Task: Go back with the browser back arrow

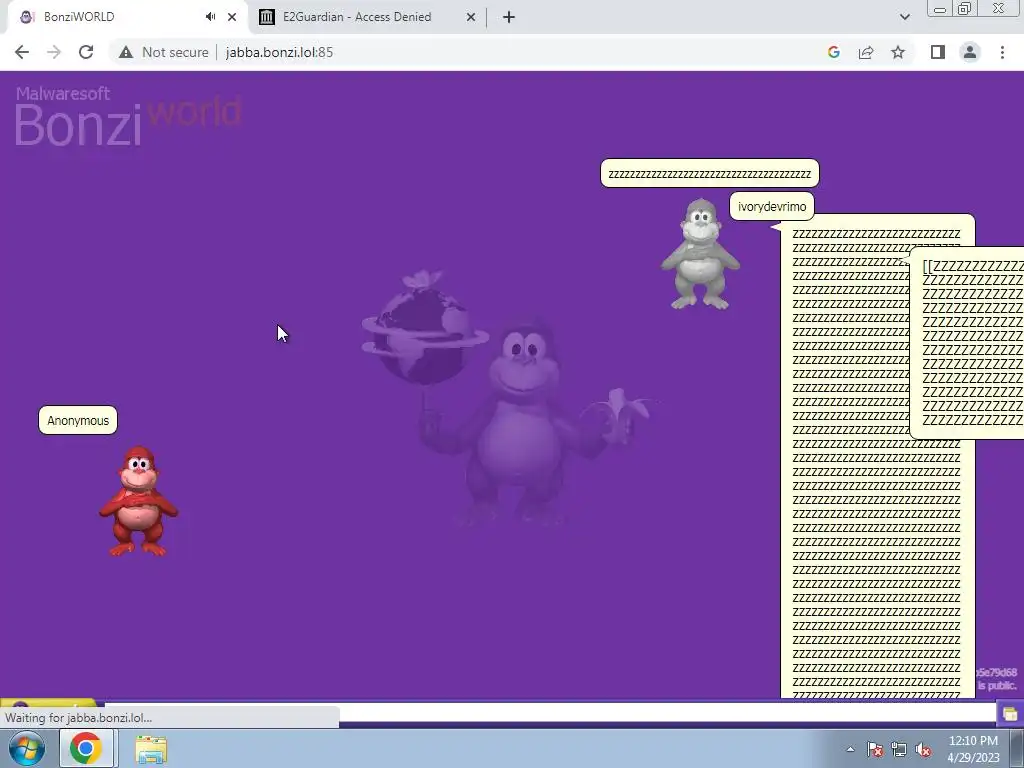Action: (x=22, y=52)
